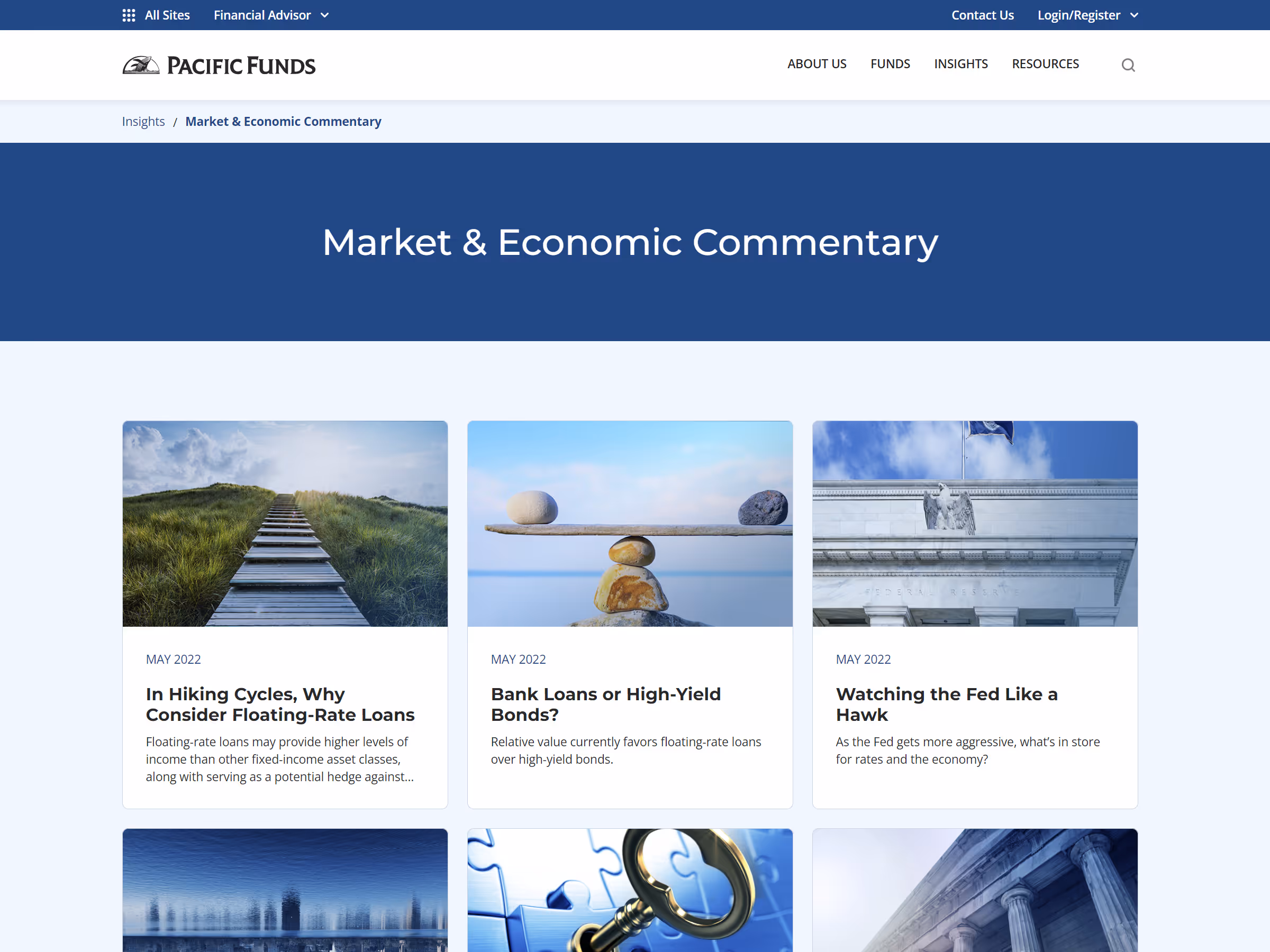Open 'Bank Loans or High-Yield Bonds?' article
Screen dimensions: 1270x952
tap(606, 704)
